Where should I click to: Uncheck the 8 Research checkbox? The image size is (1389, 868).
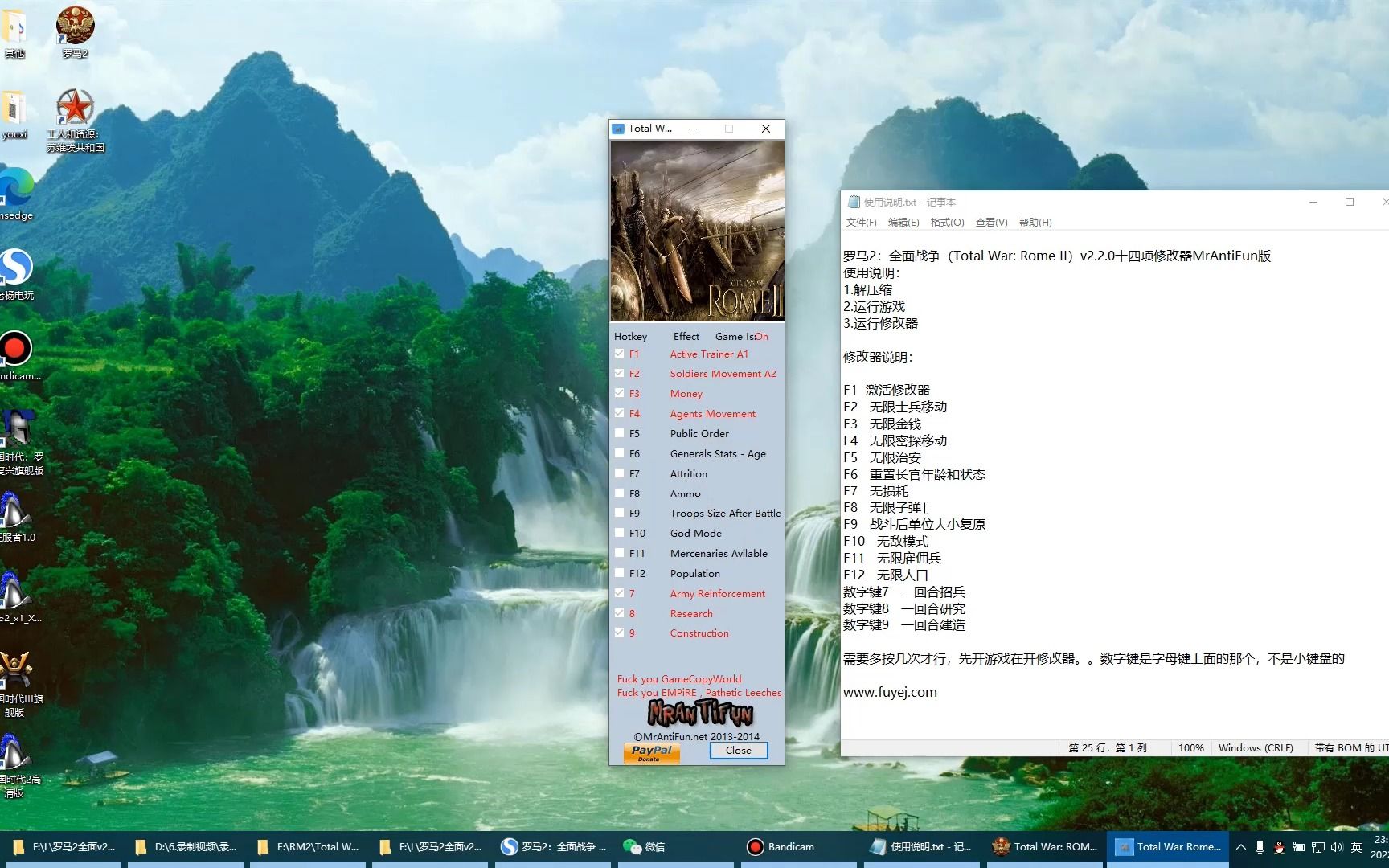click(x=619, y=613)
